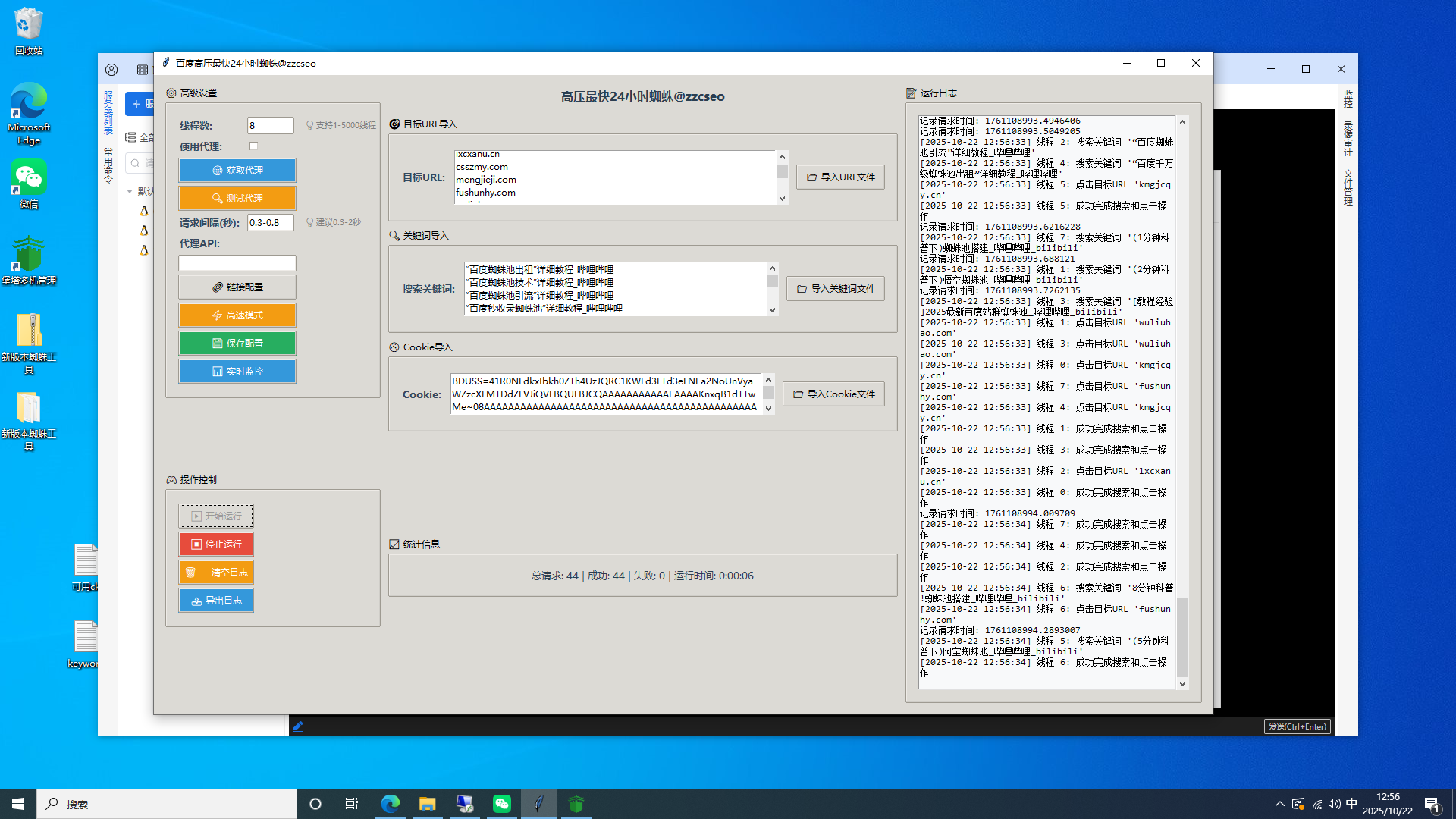Import URL file via 导入URL文件
This screenshot has height=819, width=1456.
[x=840, y=177]
